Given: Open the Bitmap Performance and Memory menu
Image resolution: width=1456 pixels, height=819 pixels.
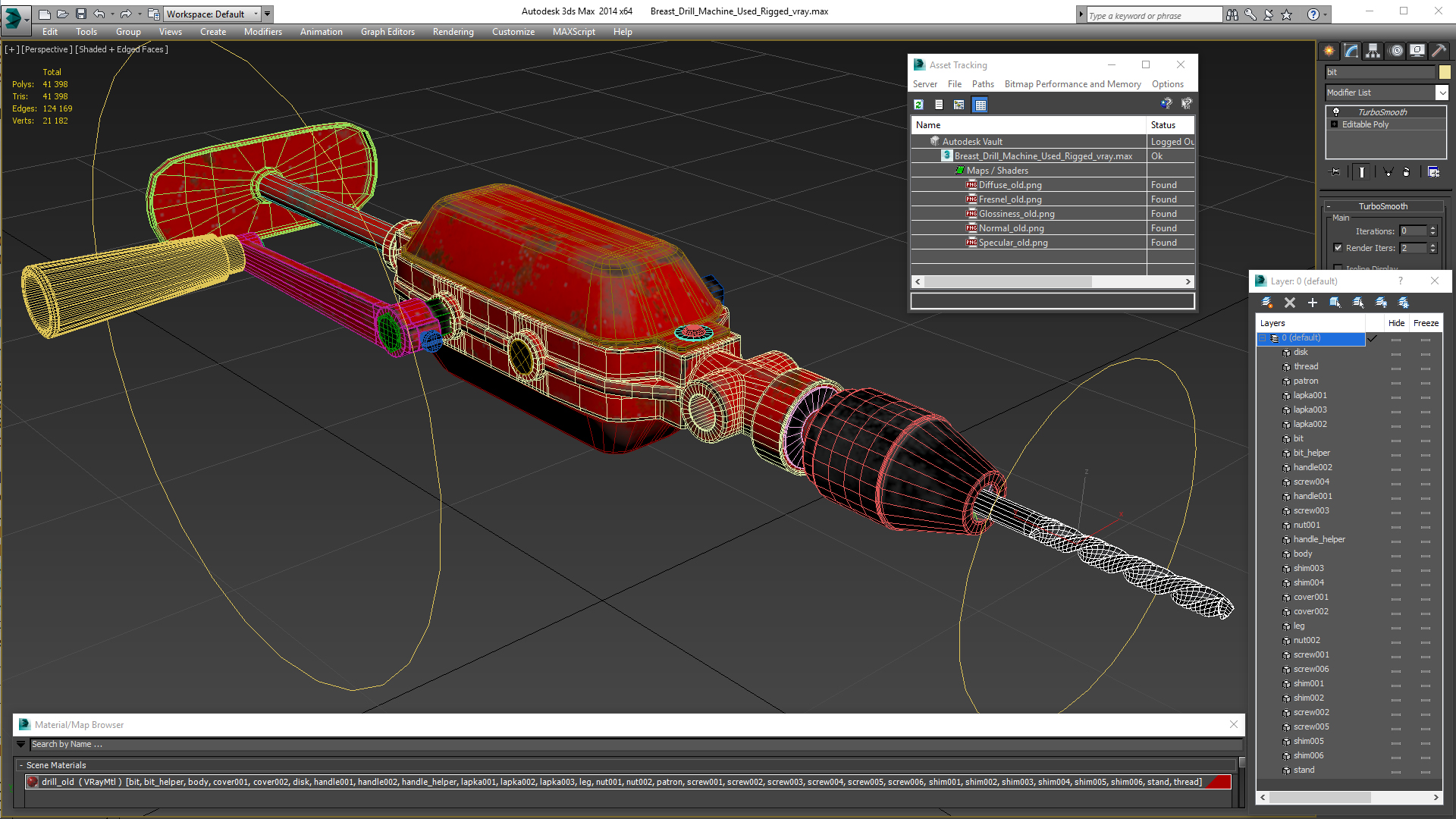Looking at the screenshot, I should [x=1072, y=84].
